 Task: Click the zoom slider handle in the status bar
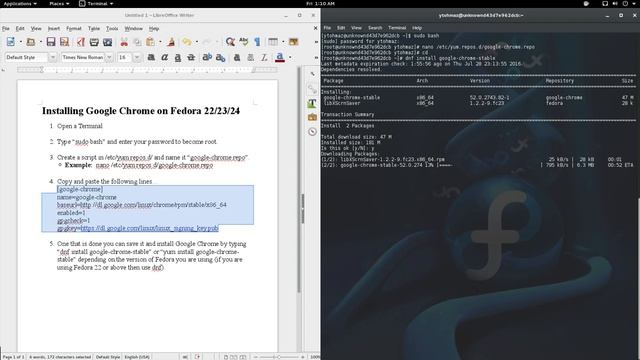[279, 357]
